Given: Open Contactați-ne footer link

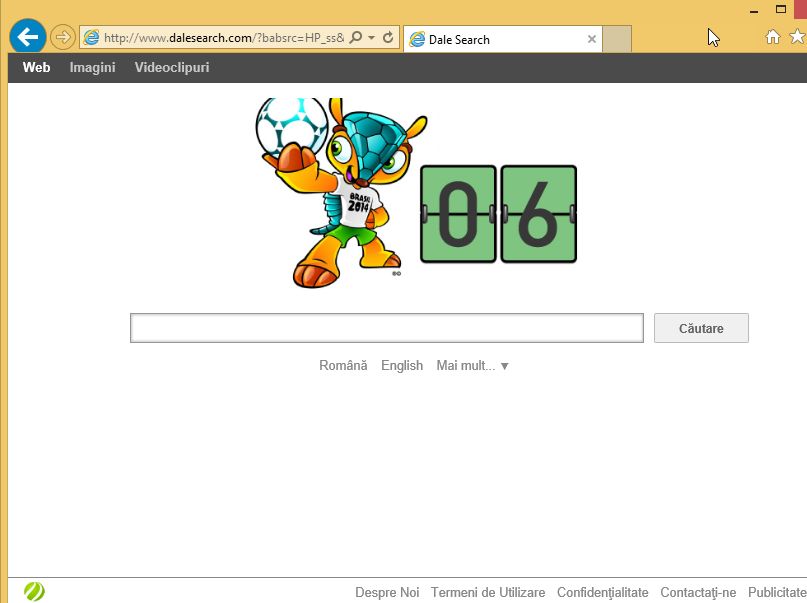Looking at the screenshot, I should coord(698,592).
